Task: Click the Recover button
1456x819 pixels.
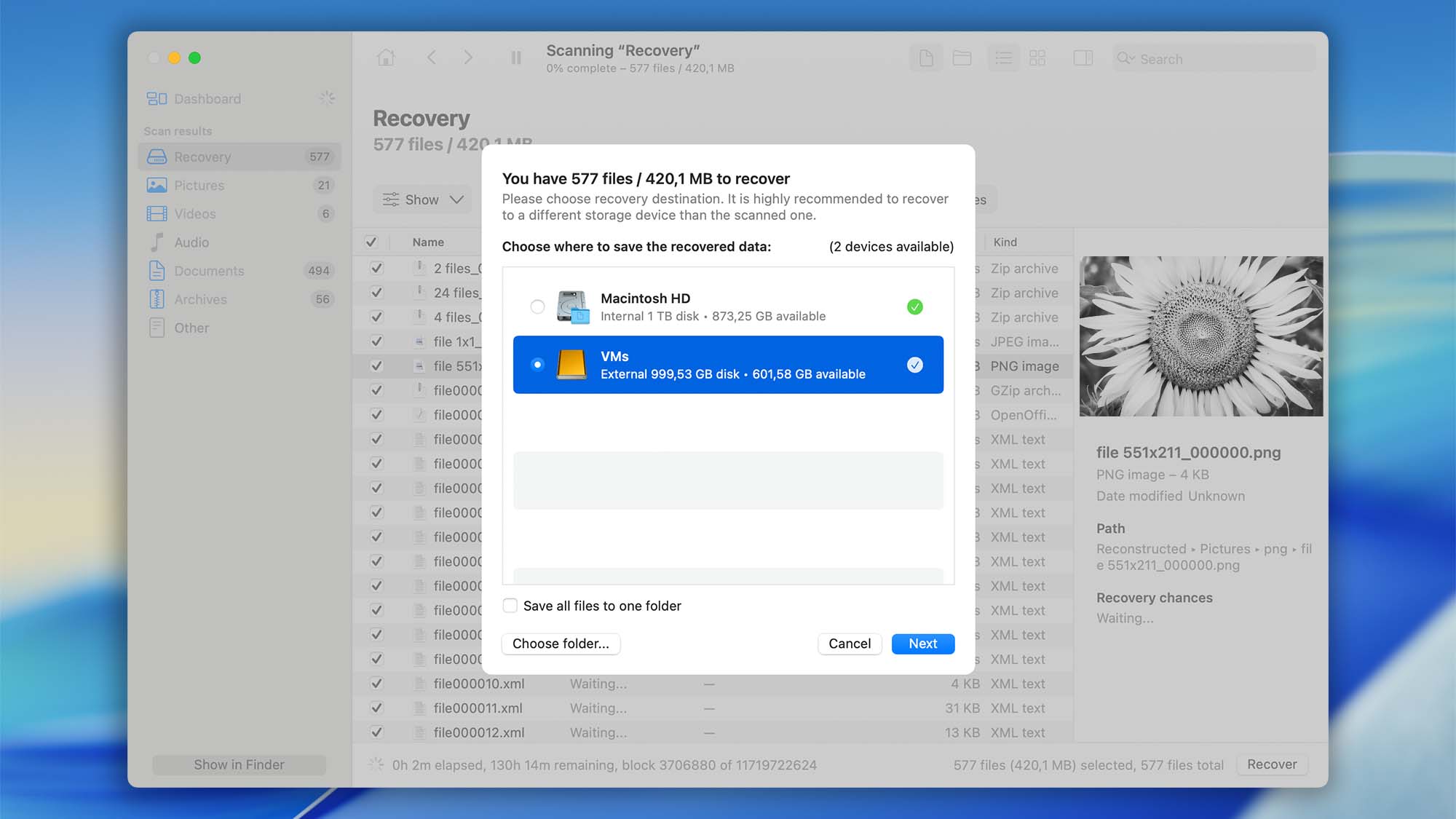Action: coord(1272,764)
